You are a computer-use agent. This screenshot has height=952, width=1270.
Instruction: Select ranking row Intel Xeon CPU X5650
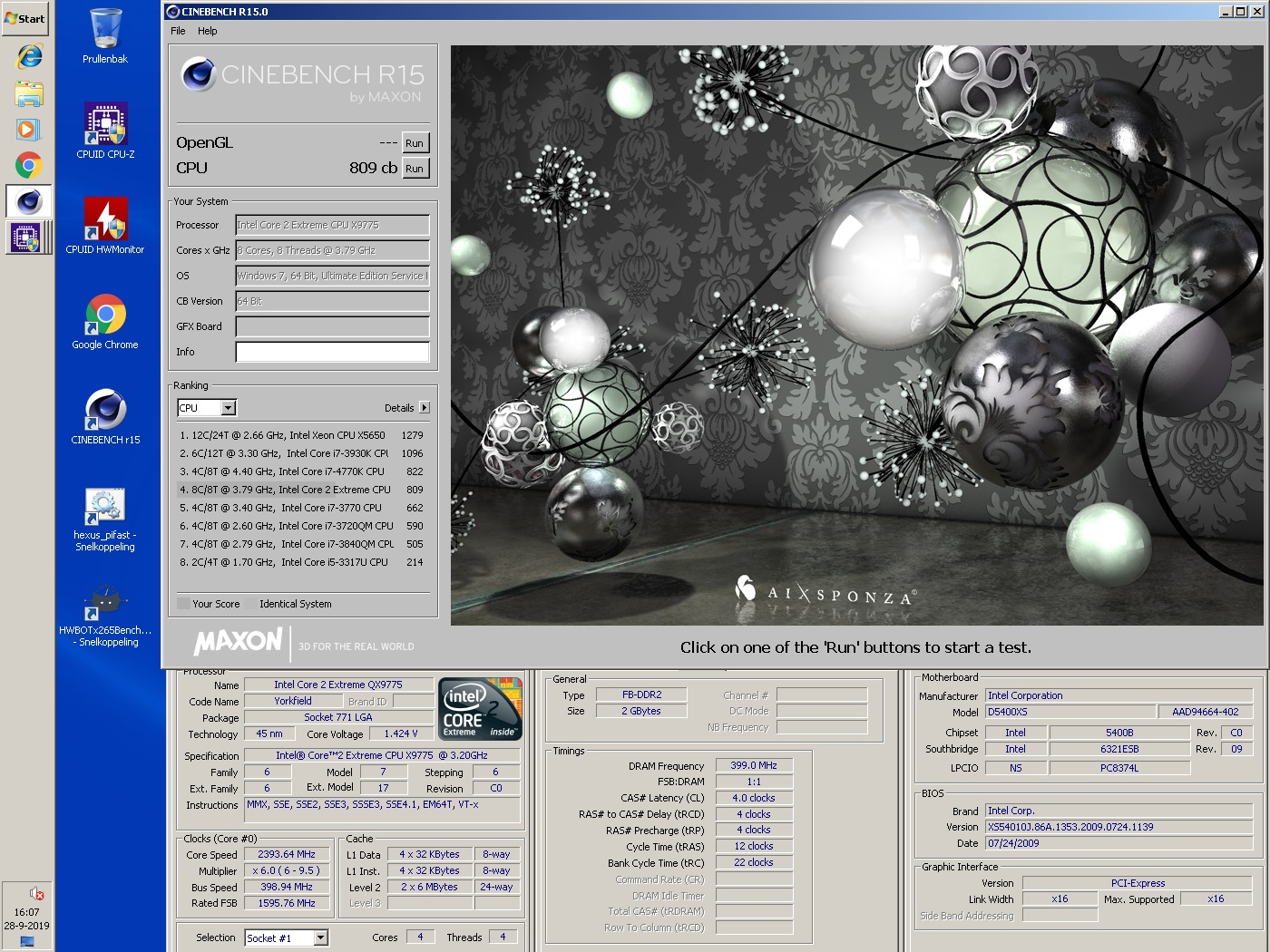point(302,435)
